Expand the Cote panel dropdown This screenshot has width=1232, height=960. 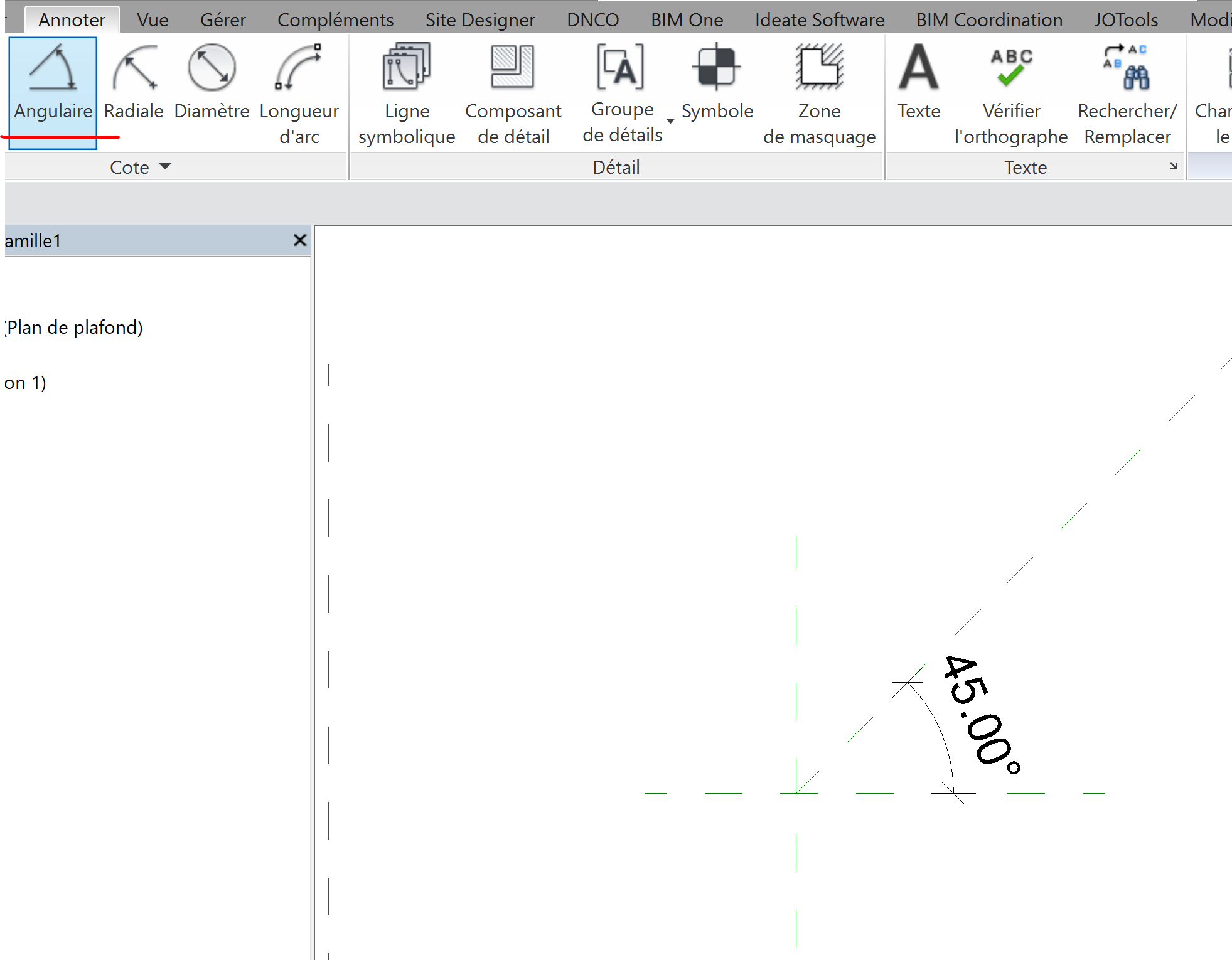coord(165,167)
